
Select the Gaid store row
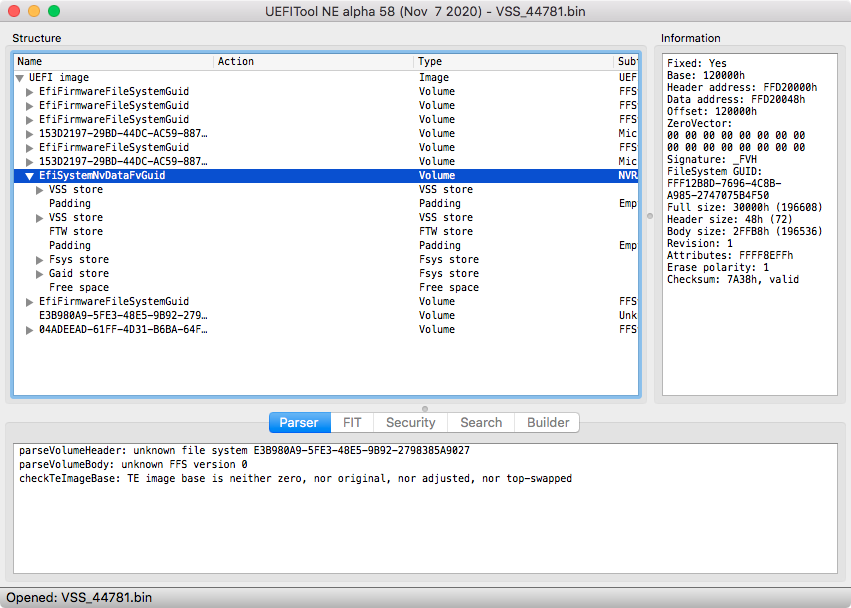tap(326, 274)
